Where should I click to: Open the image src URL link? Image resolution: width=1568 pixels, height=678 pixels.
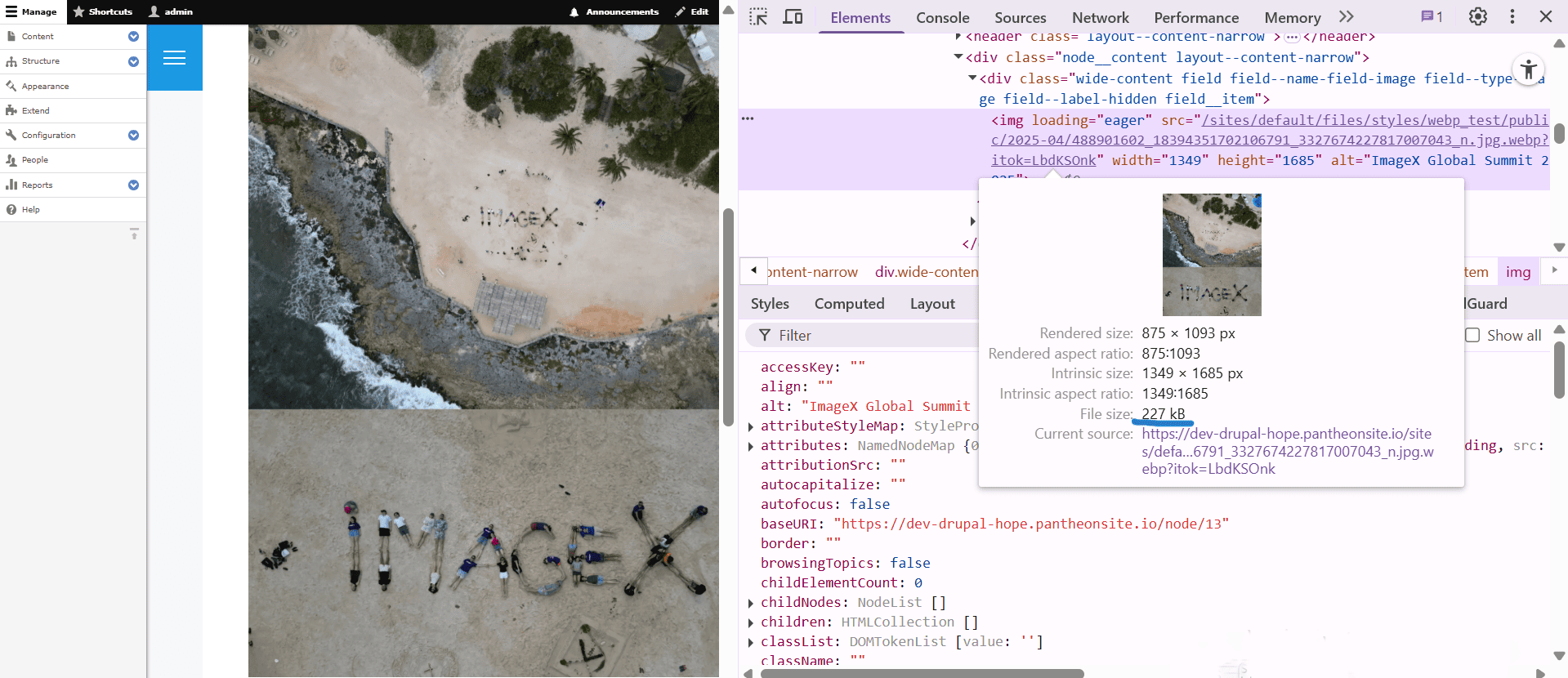tap(1270, 141)
